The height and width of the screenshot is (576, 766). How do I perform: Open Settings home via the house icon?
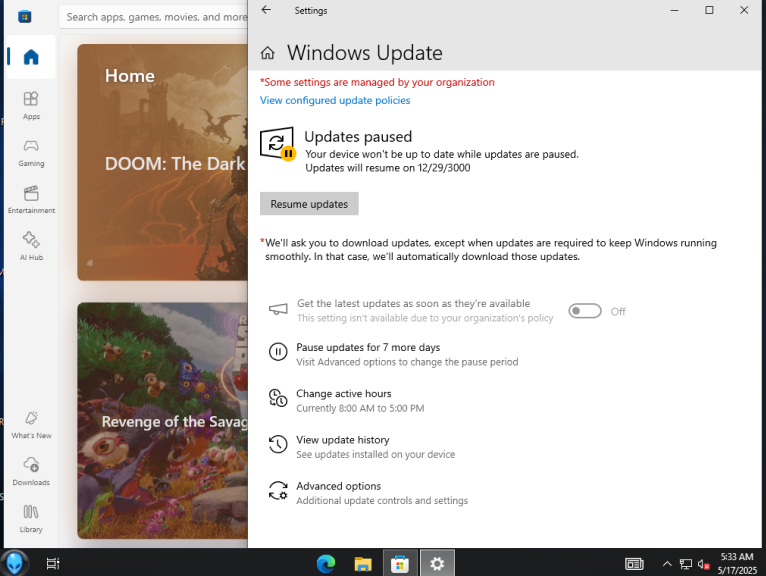268,53
